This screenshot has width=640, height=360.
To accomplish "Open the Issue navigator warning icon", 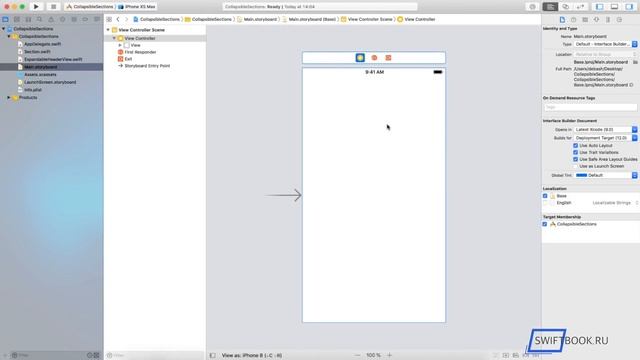I will 51,19.
